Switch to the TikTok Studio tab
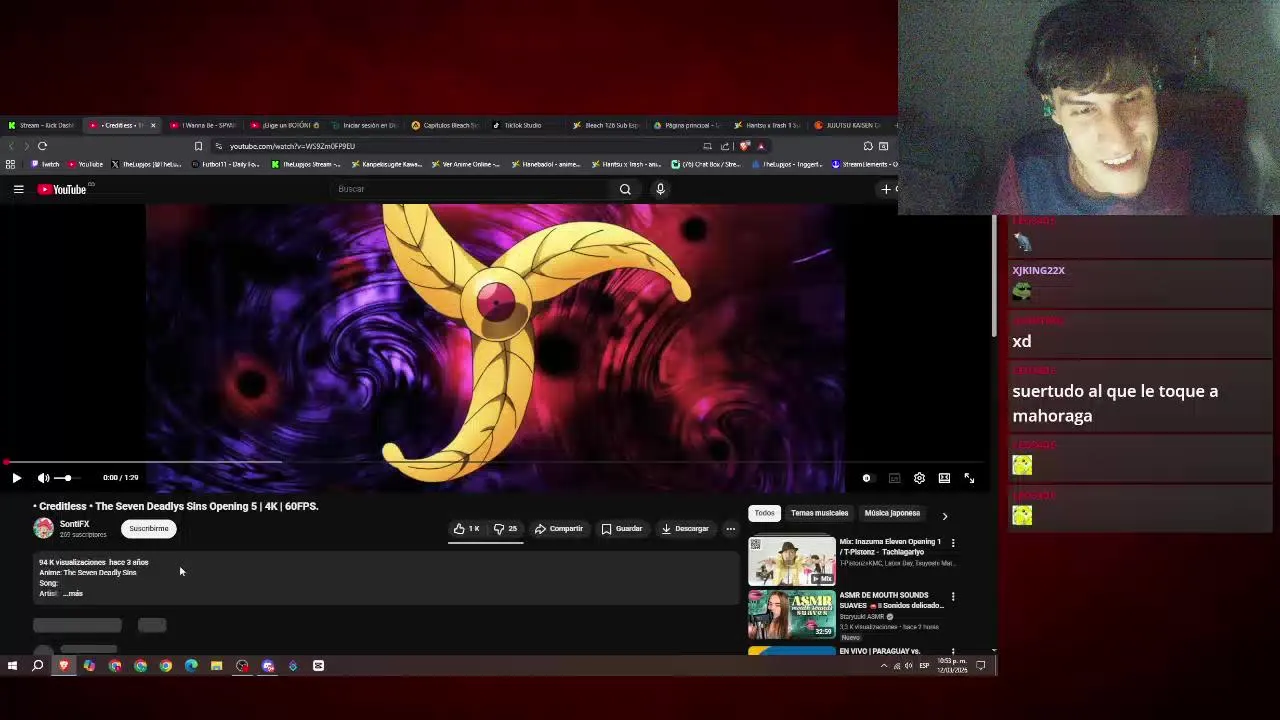 (x=518, y=125)
